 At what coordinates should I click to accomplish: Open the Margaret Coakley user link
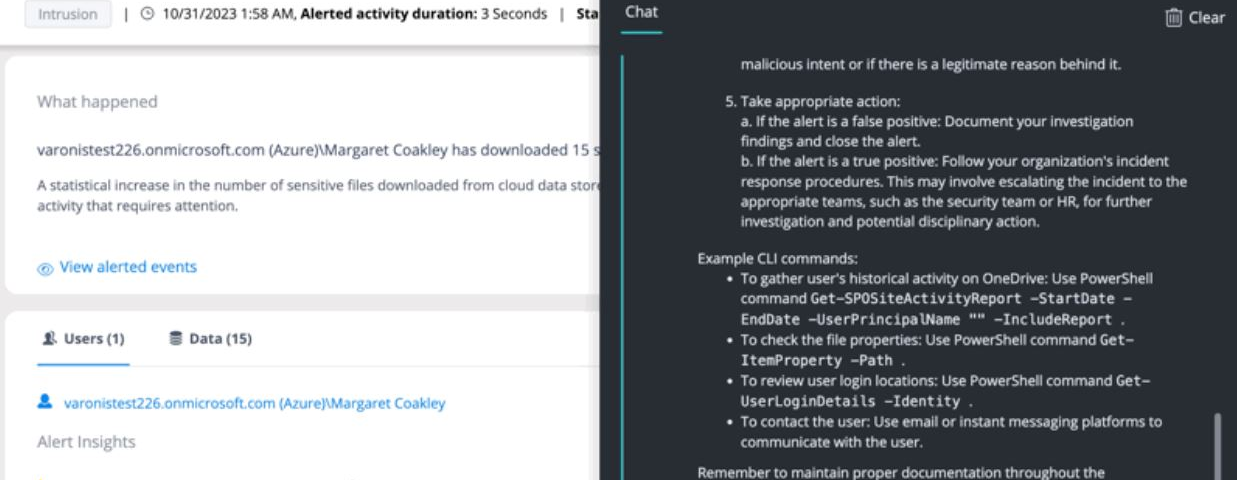254,403
